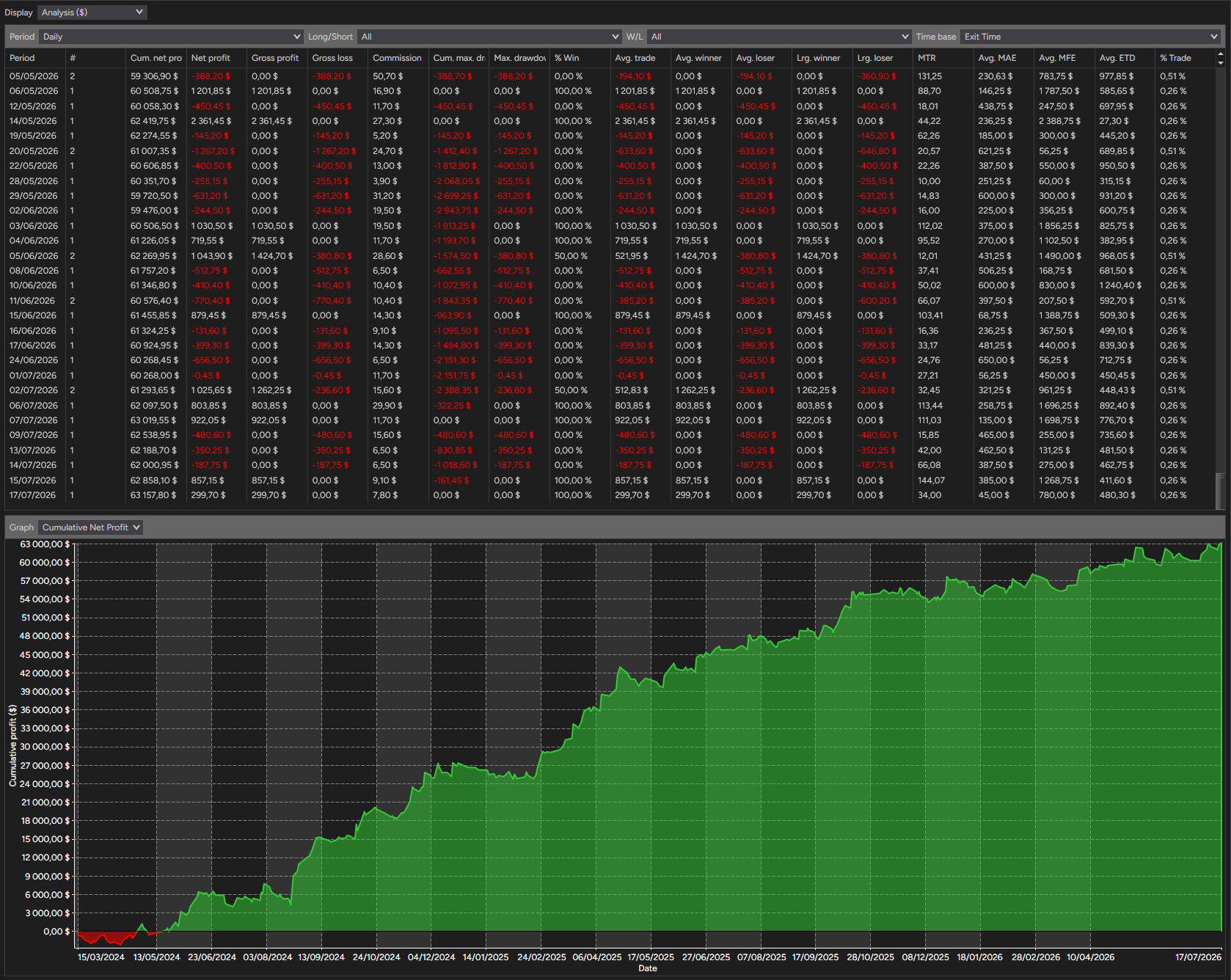
Task: Select the 05/05/2026 period row
Action: point(611,76)
